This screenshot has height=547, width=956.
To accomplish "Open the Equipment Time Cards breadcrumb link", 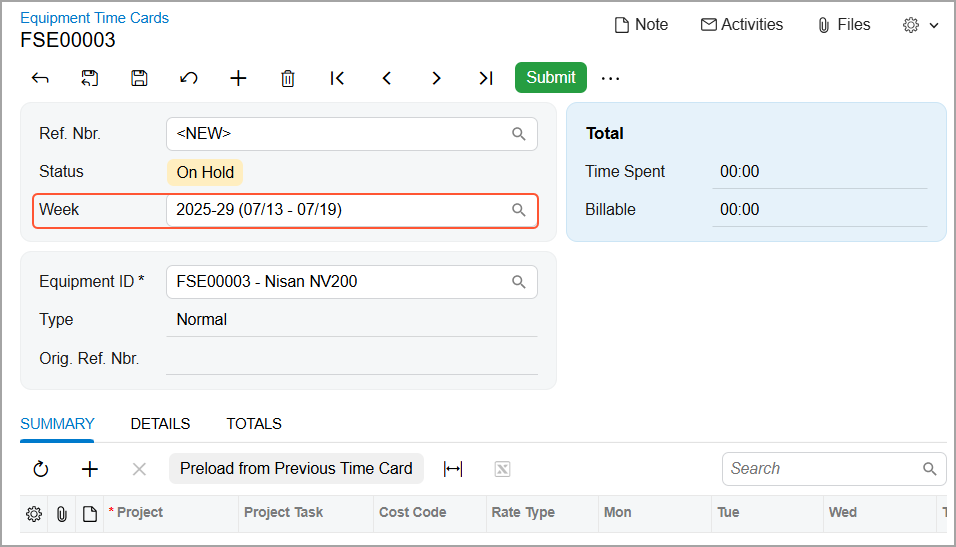I will (94, 18).
